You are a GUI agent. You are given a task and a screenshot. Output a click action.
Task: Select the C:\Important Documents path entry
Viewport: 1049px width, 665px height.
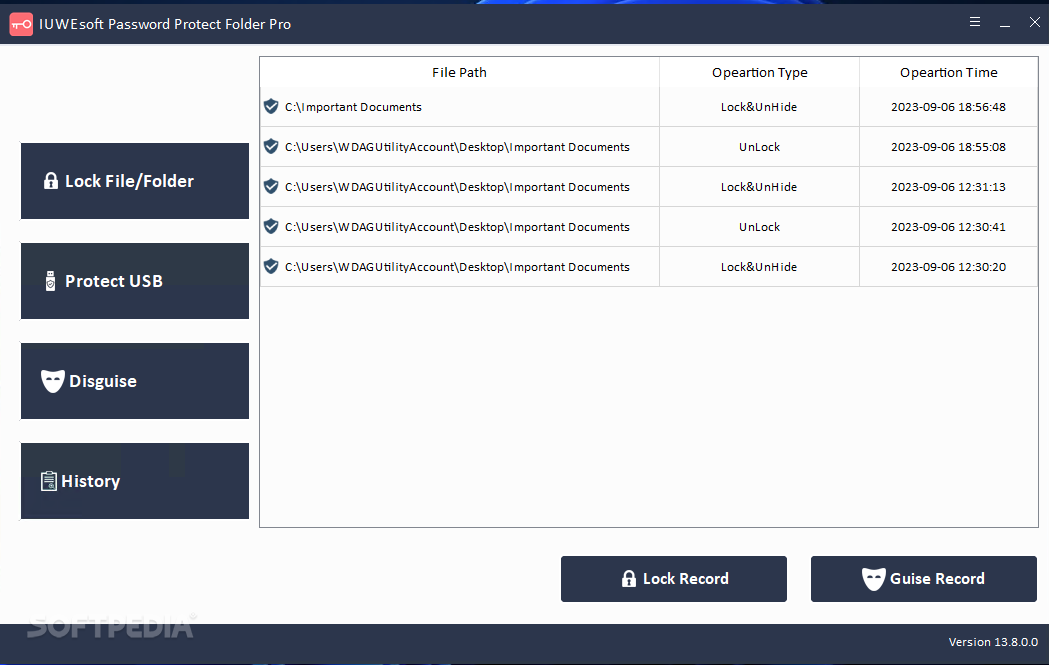coord(353,107)
